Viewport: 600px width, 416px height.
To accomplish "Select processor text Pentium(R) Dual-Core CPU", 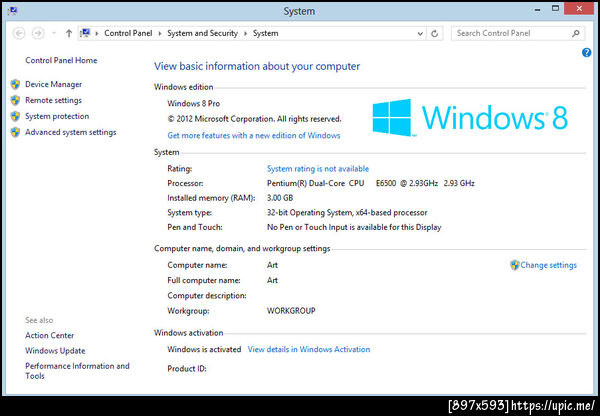I will (x=316, y=183).
